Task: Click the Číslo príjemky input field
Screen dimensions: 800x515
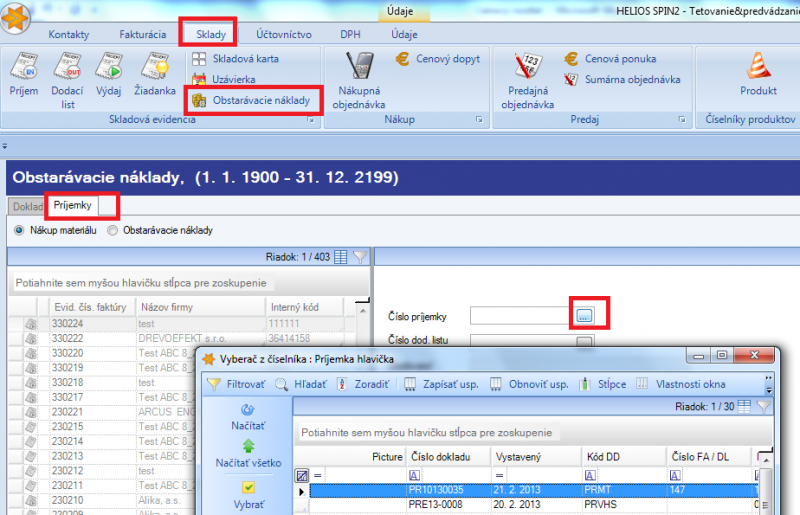Action: click(522, 316)
